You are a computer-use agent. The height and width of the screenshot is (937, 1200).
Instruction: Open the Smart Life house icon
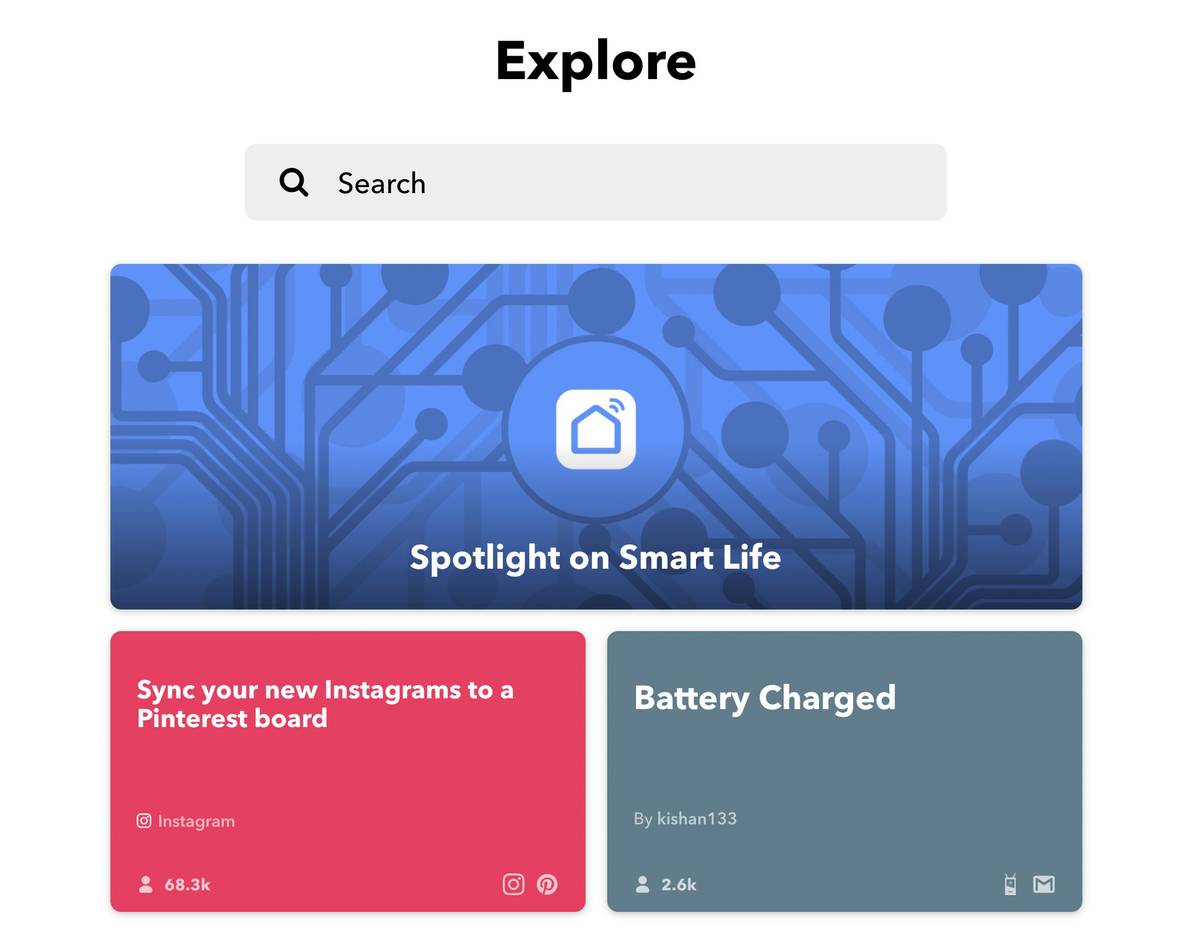596,429
